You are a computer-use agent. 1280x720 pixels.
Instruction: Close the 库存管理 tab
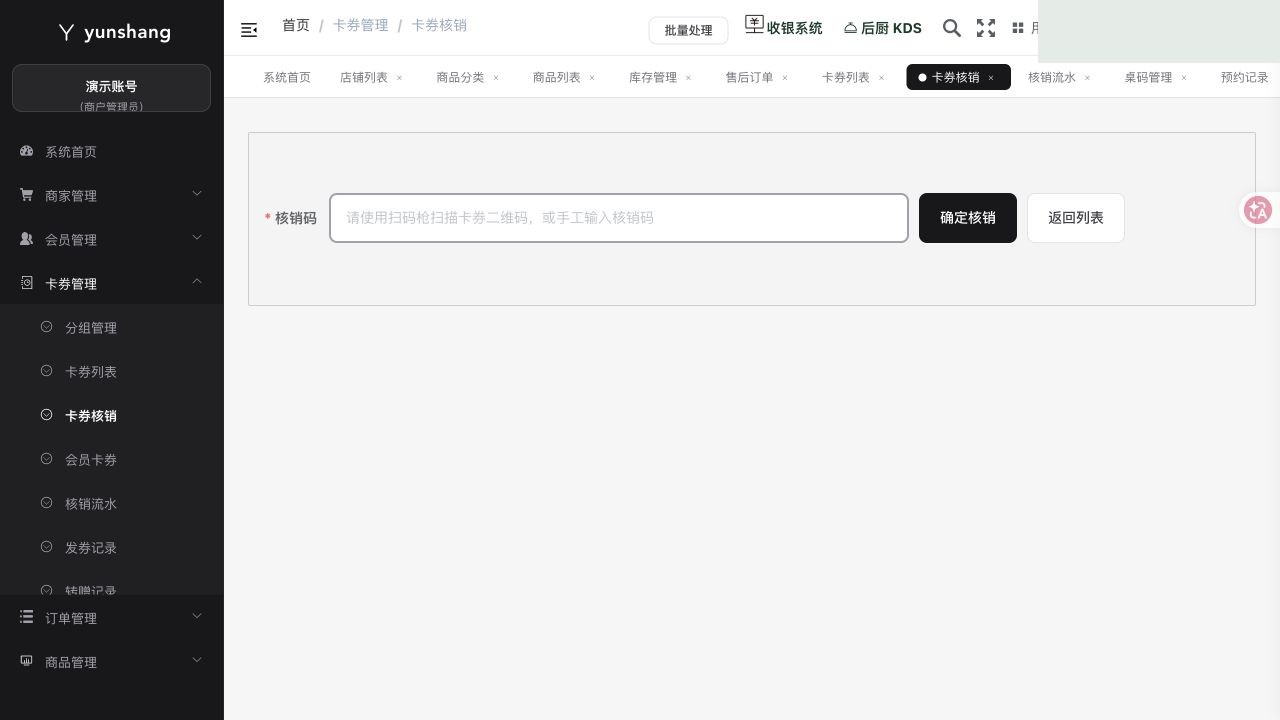click(x=689, y=78)
